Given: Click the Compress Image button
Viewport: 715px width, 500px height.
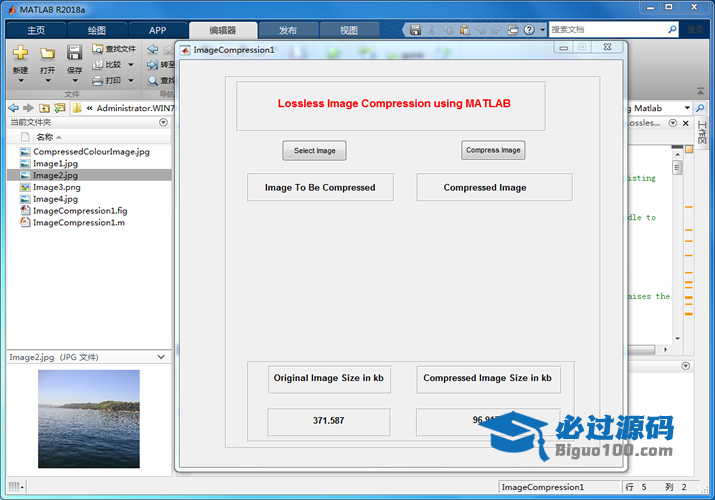Looking at the screenshot, I should (493, 150).
